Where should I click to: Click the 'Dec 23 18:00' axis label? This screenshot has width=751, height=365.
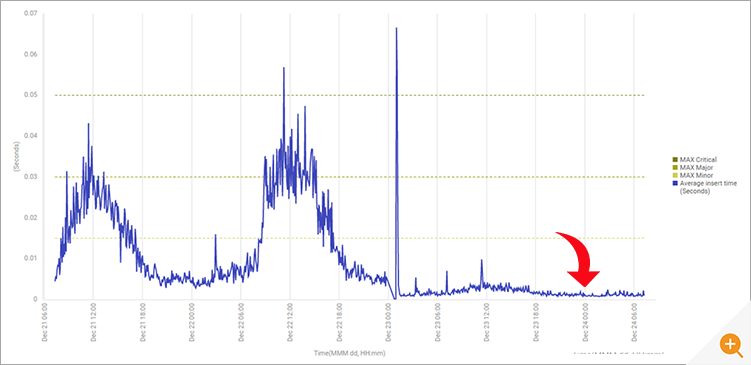point(536,321)
